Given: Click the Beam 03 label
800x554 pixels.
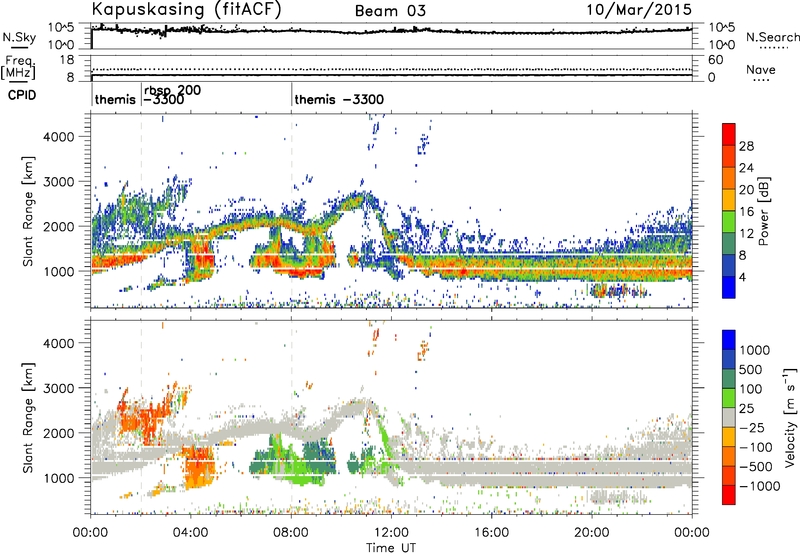Looking at the screenshot, I should coord(390,11).
